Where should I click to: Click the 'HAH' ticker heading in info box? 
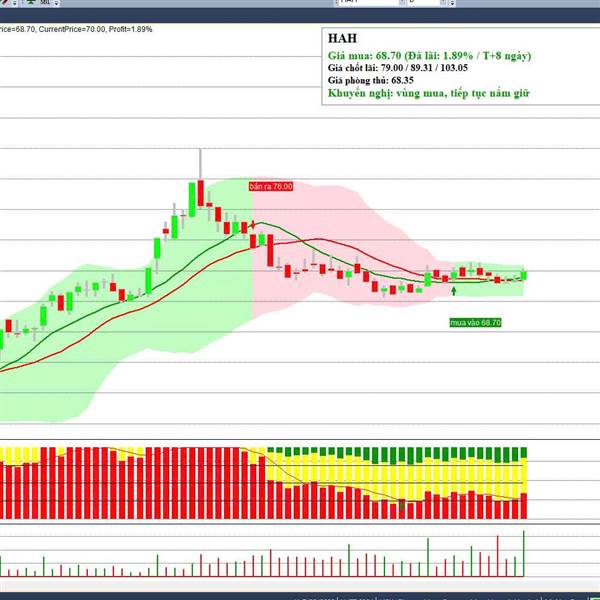(x=342, y=38)
